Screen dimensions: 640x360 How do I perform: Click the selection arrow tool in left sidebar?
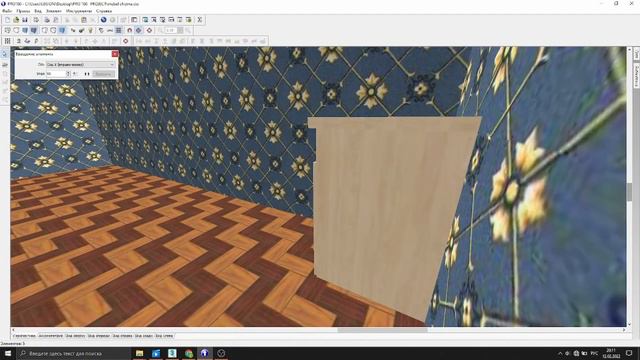[5, 54]
